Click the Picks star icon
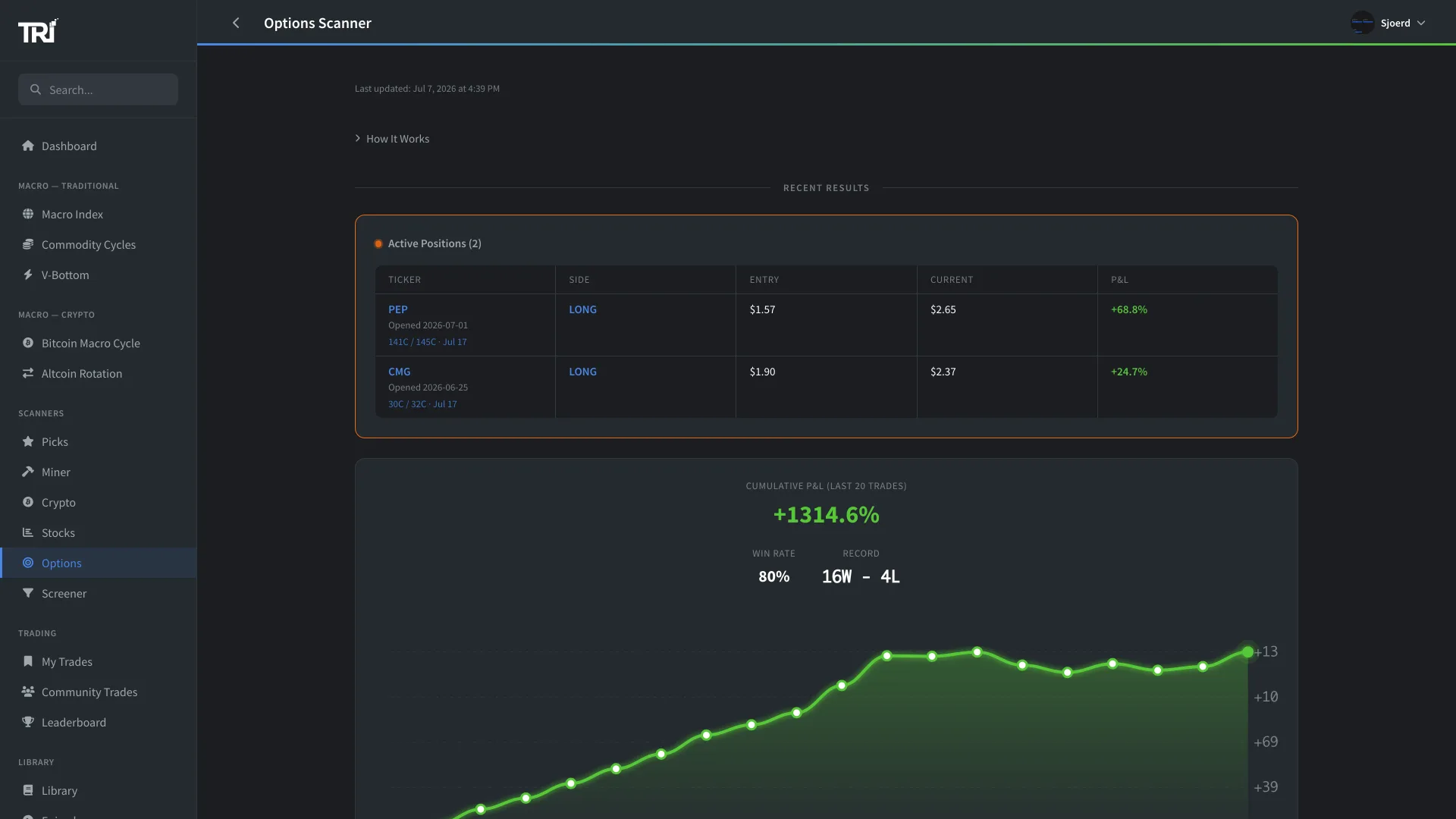 click(x=28, y=441)
